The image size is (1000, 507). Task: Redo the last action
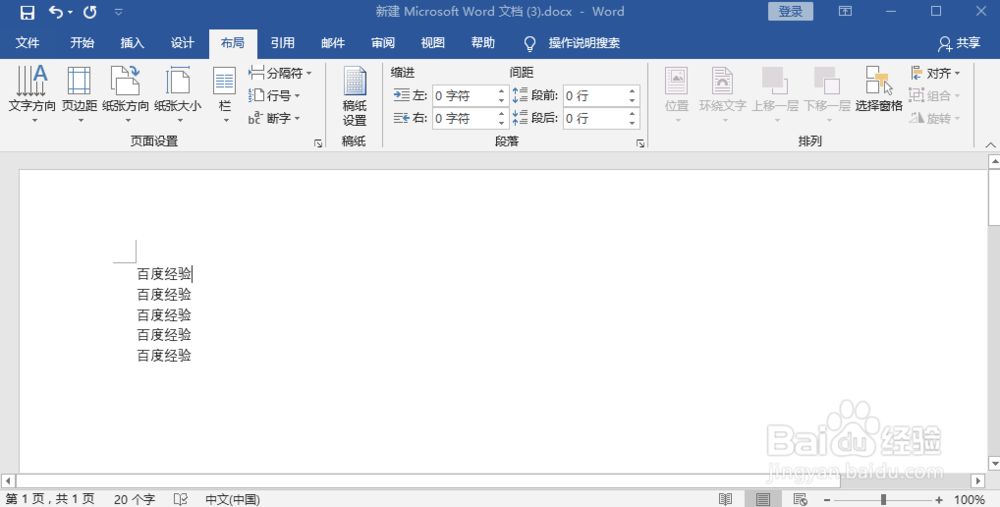pos(90,11)
